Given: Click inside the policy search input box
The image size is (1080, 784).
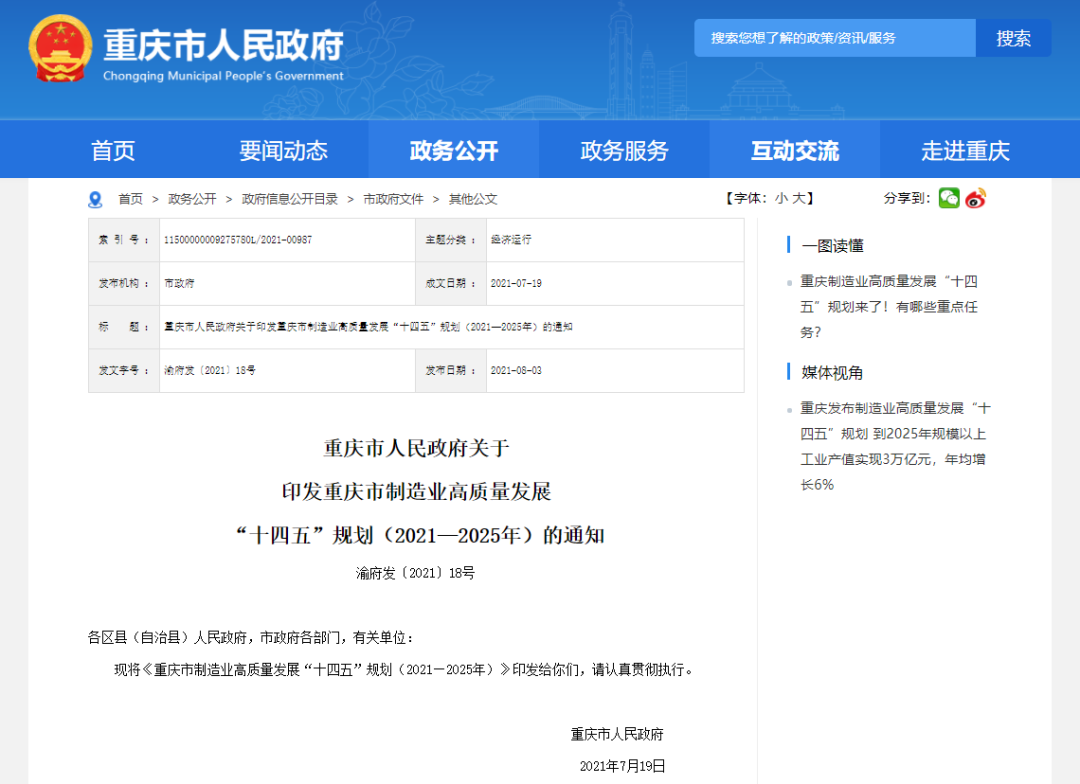Looking at the screenshot, I should [x=830, y=38].
